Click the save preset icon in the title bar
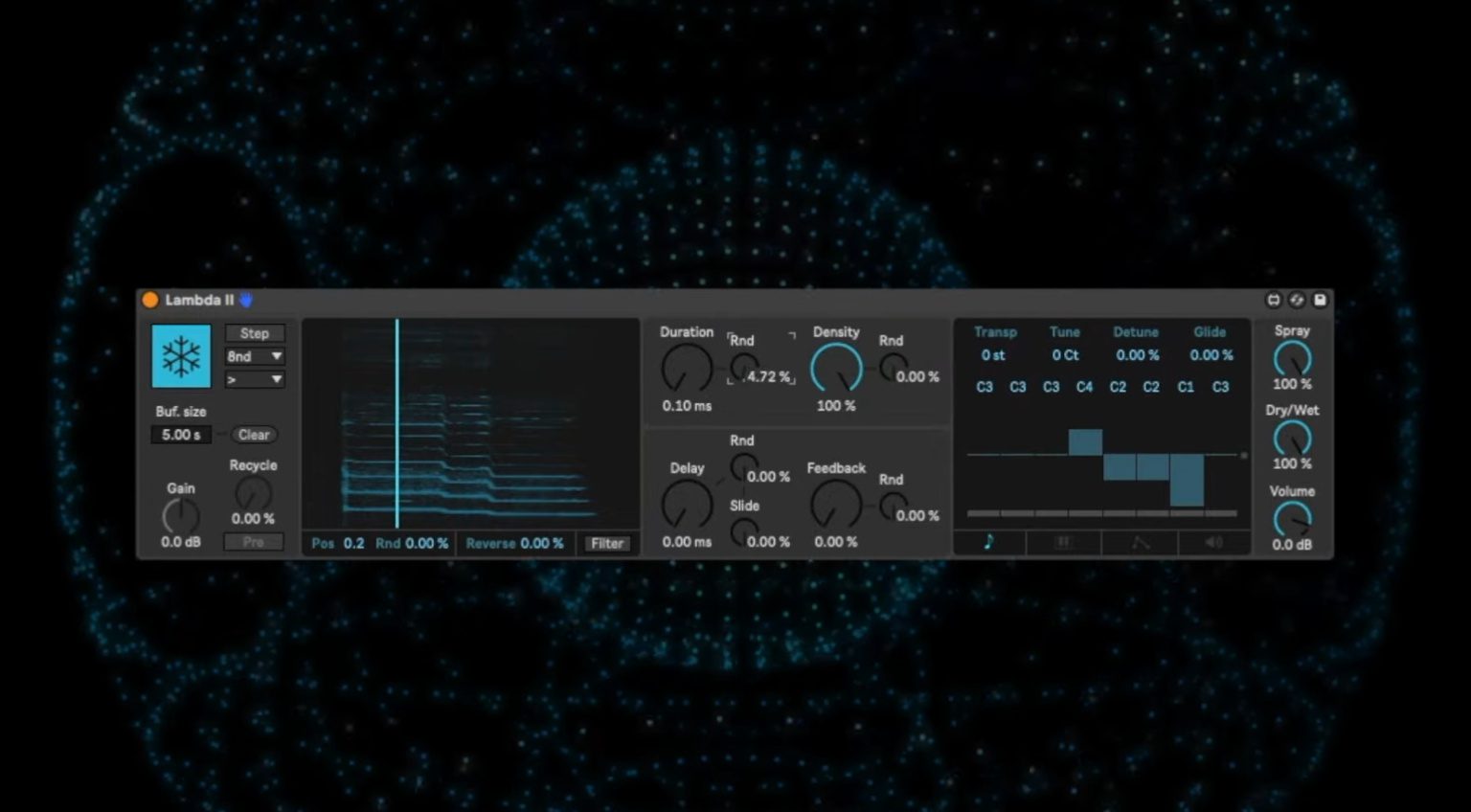The width and height of the screenshot is (1471, 812). pyautogui.click(x=1323, y=300)
